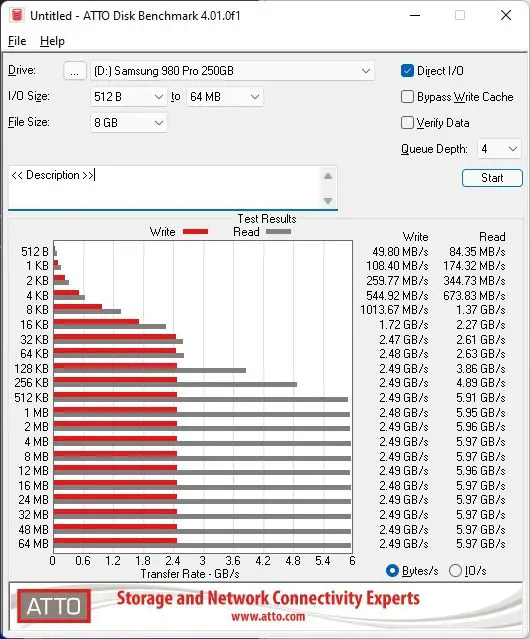Click the 128 KB row label

[x=31, y=368]
